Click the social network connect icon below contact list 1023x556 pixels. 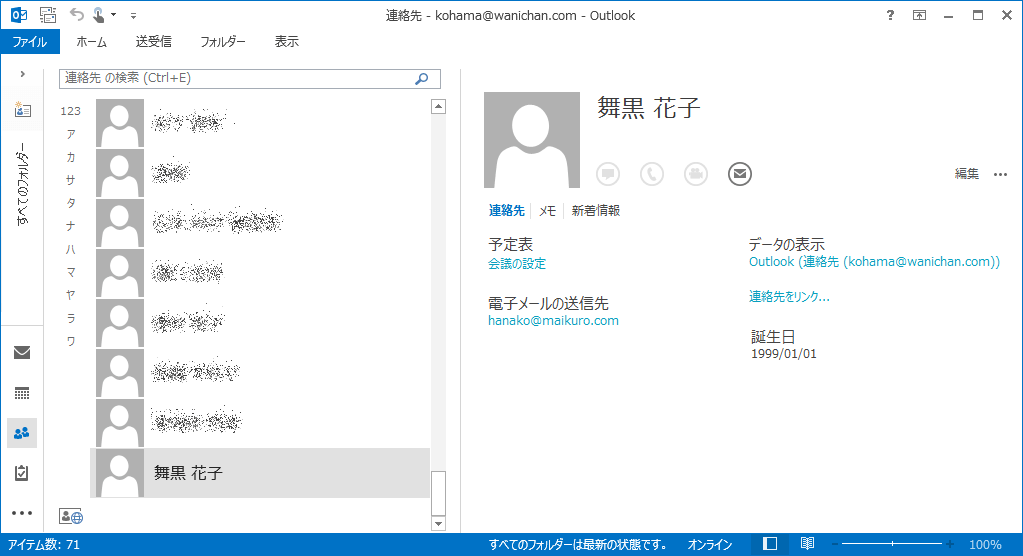point(70,516)
